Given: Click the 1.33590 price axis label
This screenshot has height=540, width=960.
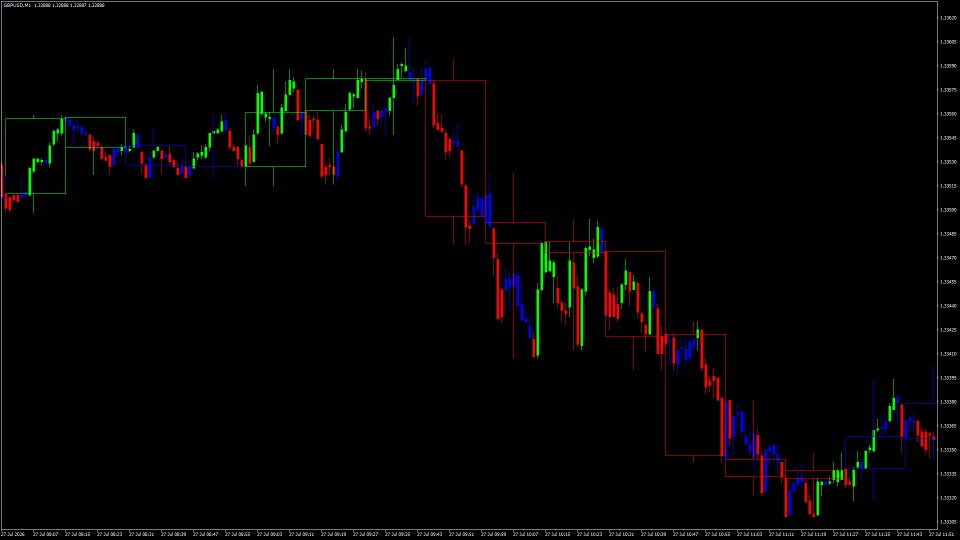Looking at the screenshot, I should (x=948, y=66).
